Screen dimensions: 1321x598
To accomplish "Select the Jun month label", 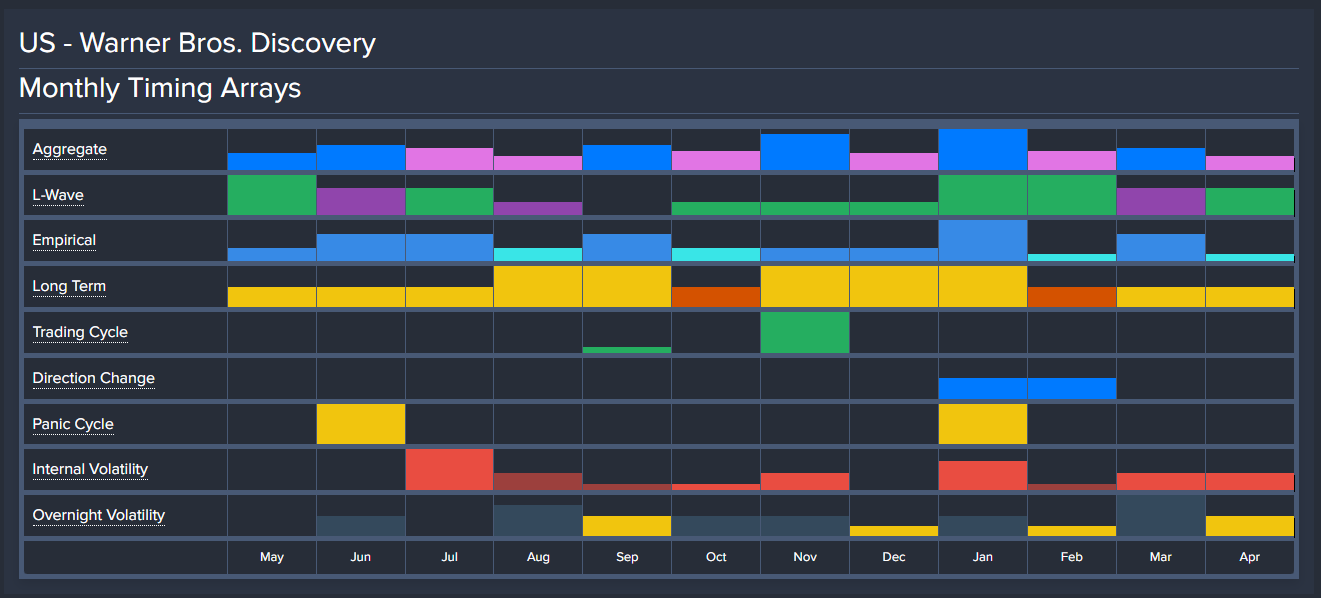I will 361,557.
